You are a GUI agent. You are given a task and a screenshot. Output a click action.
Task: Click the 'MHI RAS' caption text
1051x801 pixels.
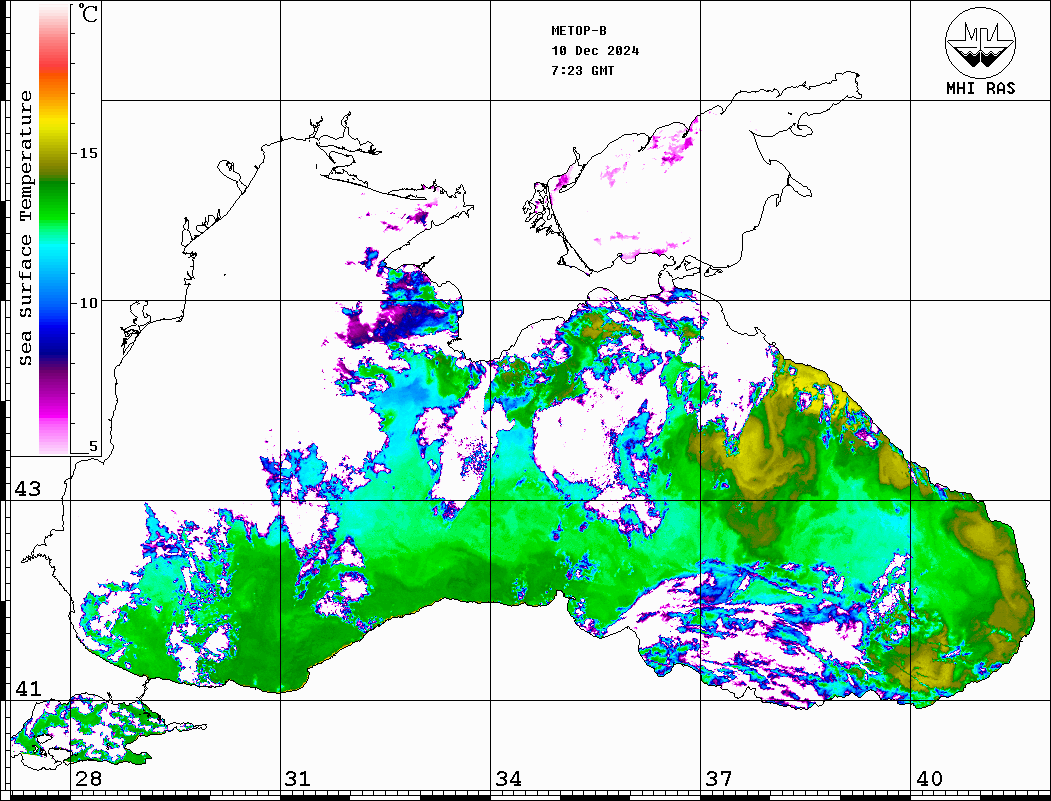coord(981,88)
